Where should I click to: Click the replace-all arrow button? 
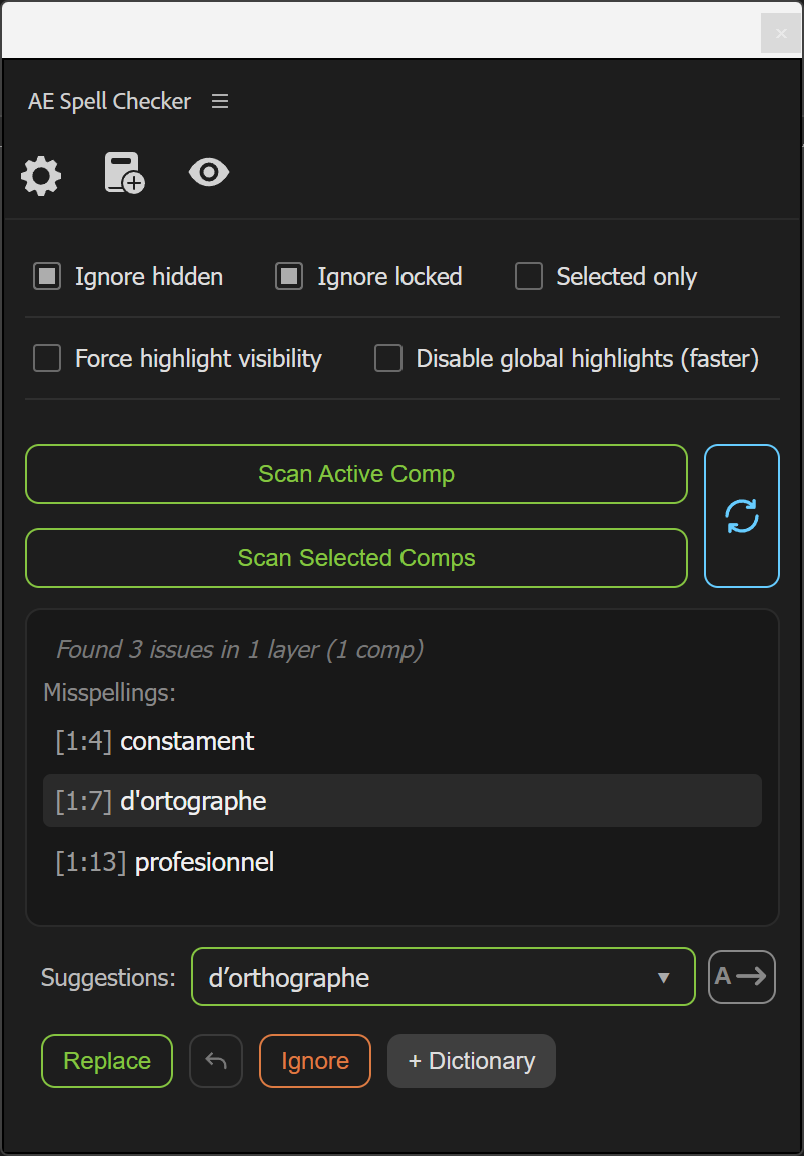pos(742,977)
